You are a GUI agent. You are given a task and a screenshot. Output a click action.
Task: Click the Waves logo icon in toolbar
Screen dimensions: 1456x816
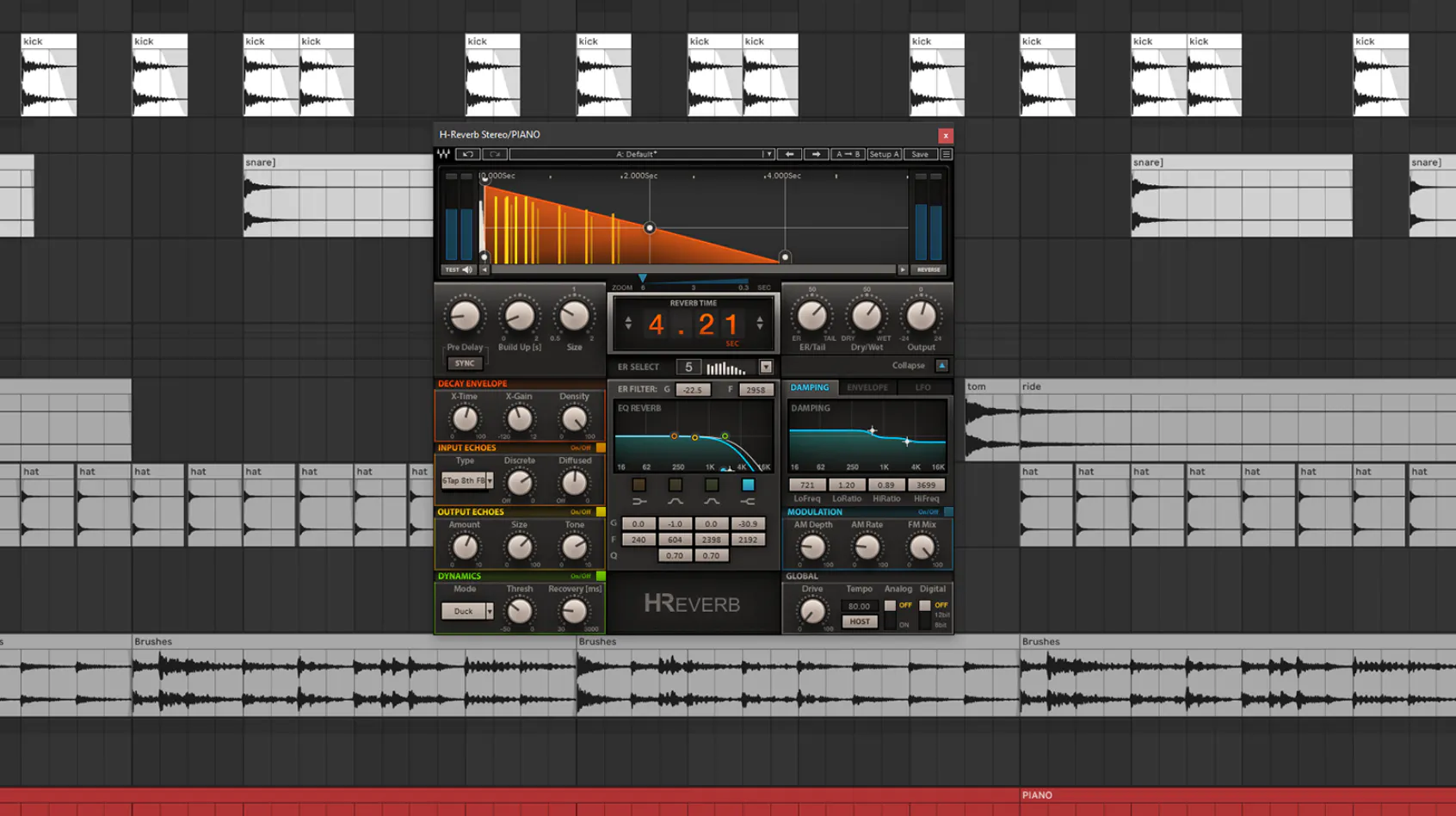coord(443,154)
